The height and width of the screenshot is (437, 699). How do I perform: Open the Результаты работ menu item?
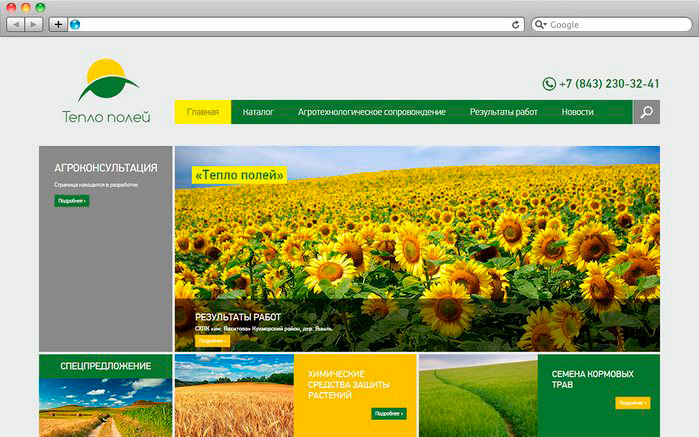click(503, 112)
